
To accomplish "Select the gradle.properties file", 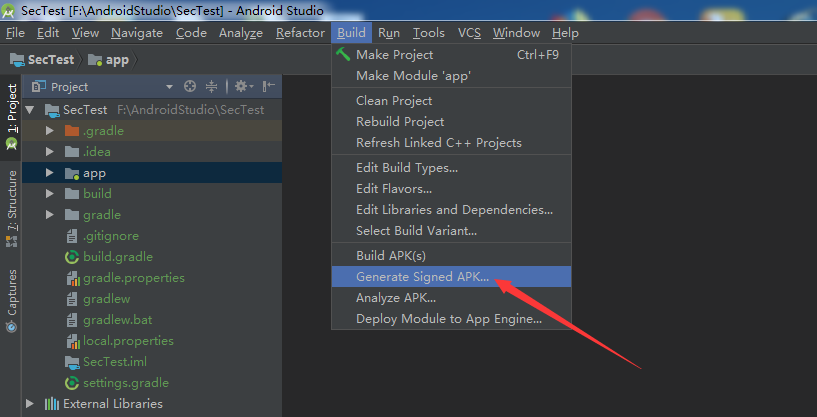I will pos(133,278).
